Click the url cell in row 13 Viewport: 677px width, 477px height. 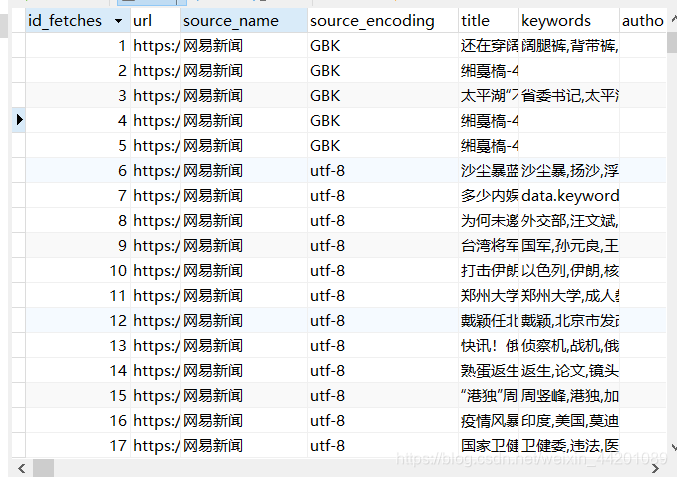click(155, 345)
